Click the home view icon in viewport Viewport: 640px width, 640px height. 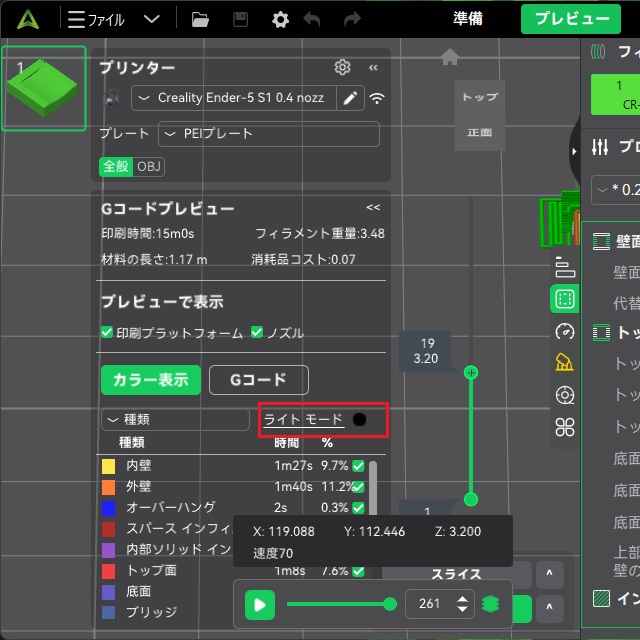450,57
